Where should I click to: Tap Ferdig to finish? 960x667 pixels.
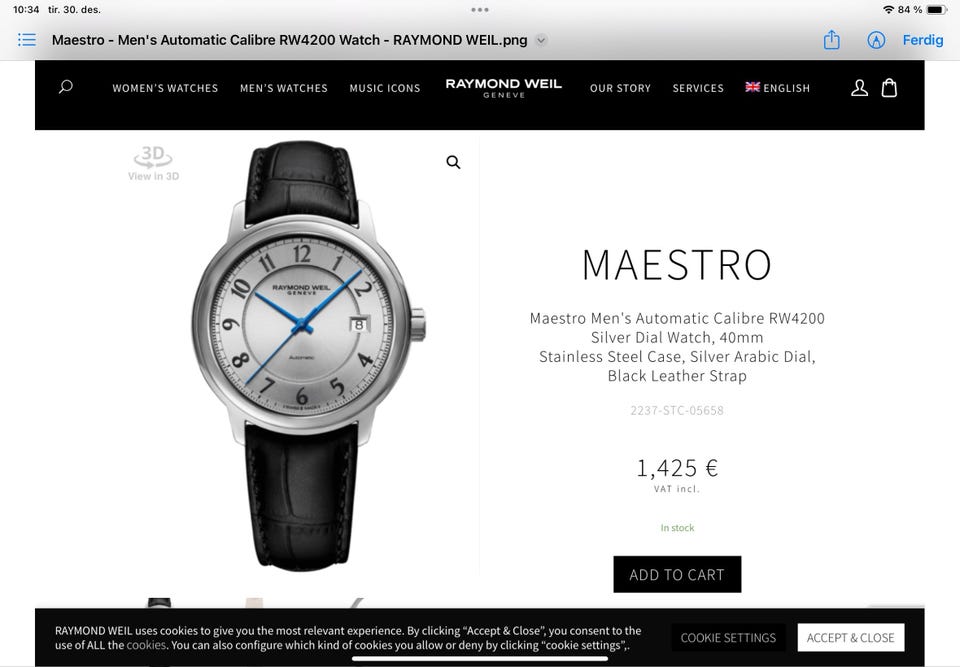[923, 40]
